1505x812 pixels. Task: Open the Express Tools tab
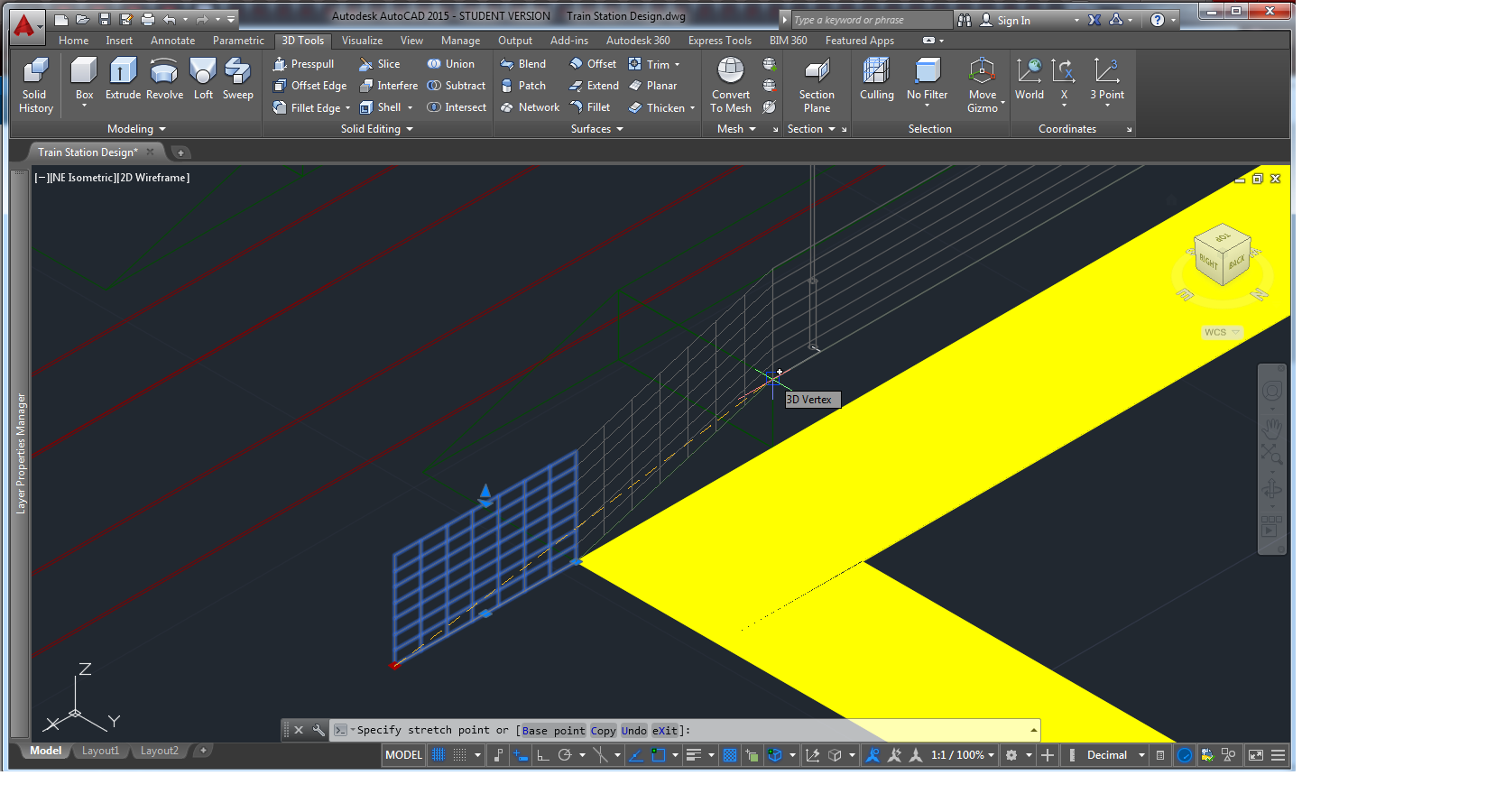pos(719,41)
